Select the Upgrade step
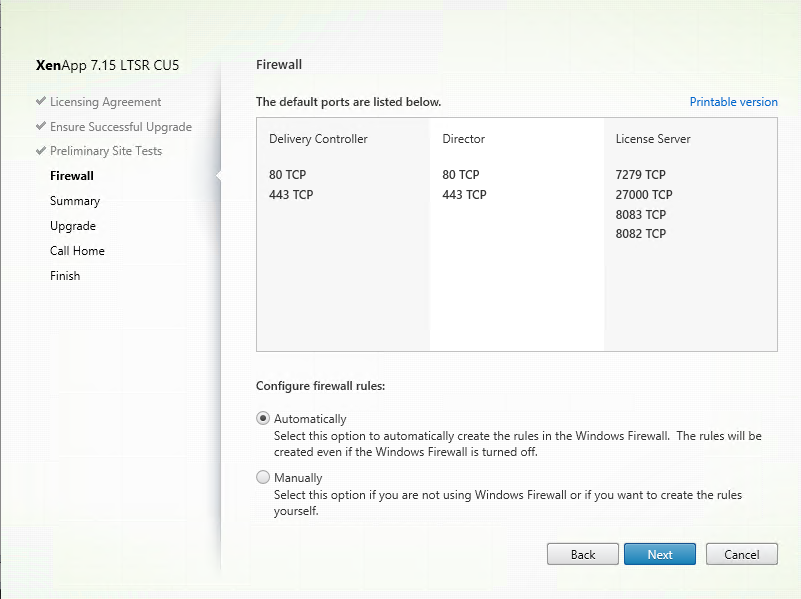Image resolution: width=801 pixels, height=599 pixels. [73, 226]
